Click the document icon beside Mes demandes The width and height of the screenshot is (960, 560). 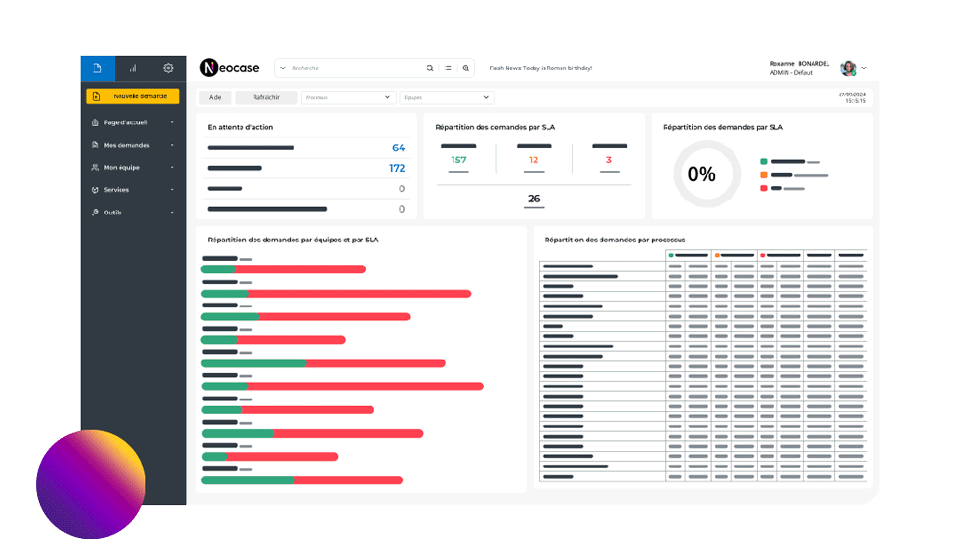[x=95, y=145]
